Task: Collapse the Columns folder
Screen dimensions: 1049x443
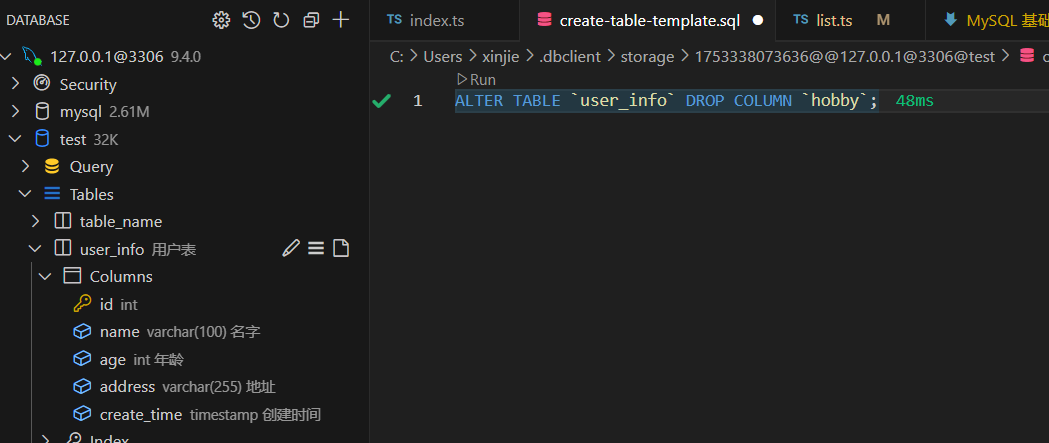Action: pos(45,276)
